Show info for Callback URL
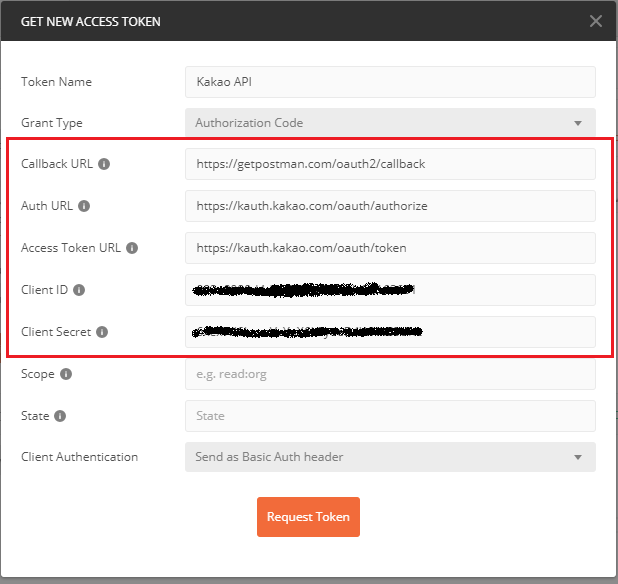Image resolution: width=618 pixels, height=584 pixels. click(x=104, y=164)
